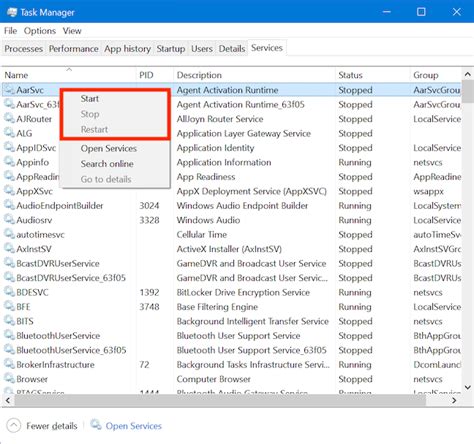Click the gear icon next to Audiosrv

click(9, 219)
